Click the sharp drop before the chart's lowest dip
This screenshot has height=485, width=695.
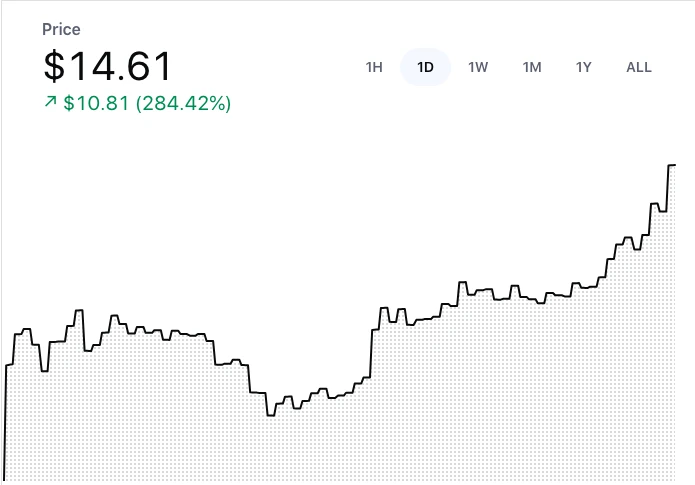point(250,378)
